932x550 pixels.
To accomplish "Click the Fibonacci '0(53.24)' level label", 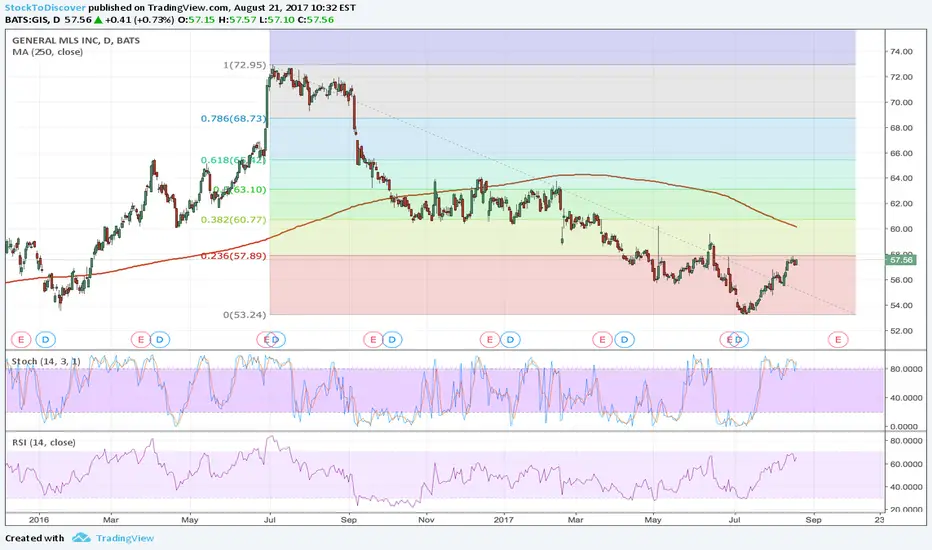I will (x=244, y=315).
